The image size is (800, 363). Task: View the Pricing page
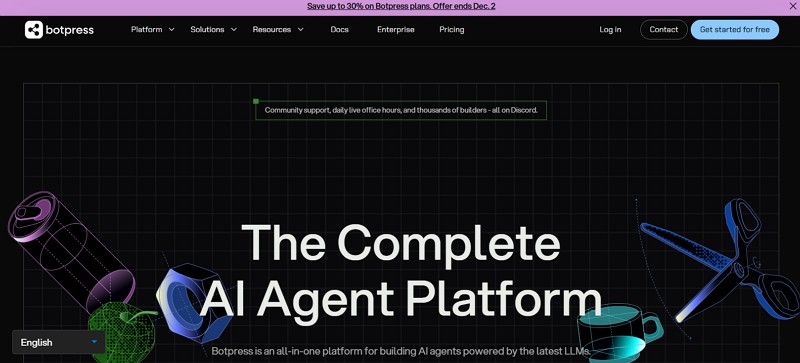[x=452, y=30]
